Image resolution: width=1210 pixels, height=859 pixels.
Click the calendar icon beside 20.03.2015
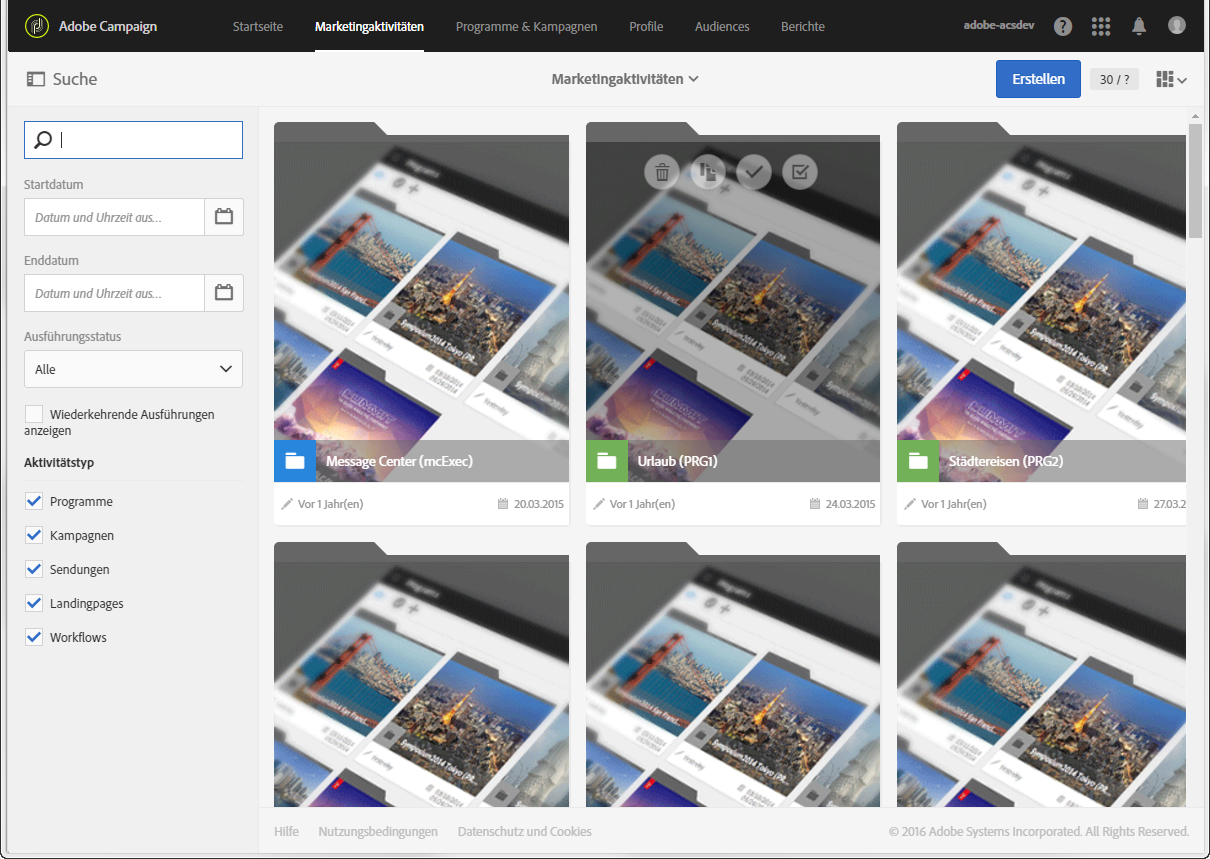tap(503, 504)
